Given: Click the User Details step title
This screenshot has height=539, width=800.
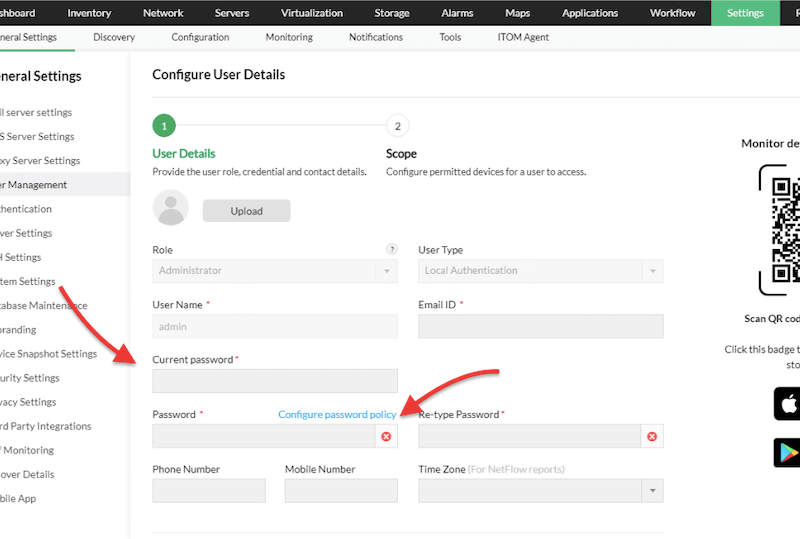Looking at the screenshot, I should 184,154.
